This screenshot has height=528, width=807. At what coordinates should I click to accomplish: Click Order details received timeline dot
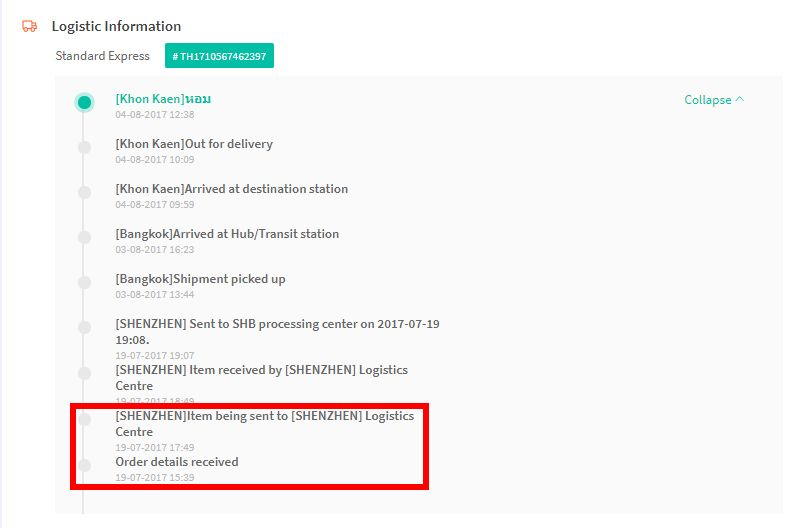click(84, 465)
